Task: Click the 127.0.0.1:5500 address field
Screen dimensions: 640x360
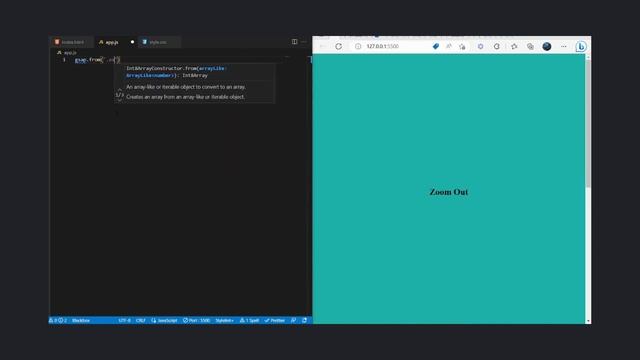Action: (x=382, y=47)
